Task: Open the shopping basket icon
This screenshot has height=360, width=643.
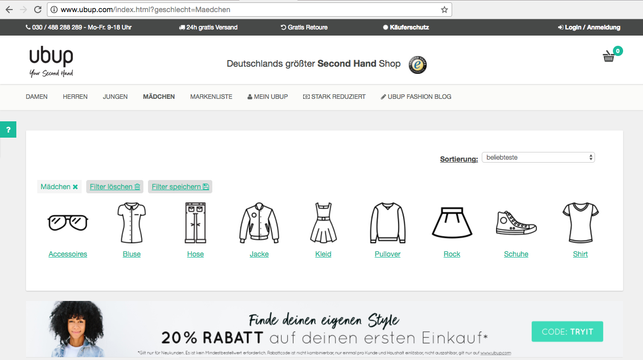Action: point(609,57)
